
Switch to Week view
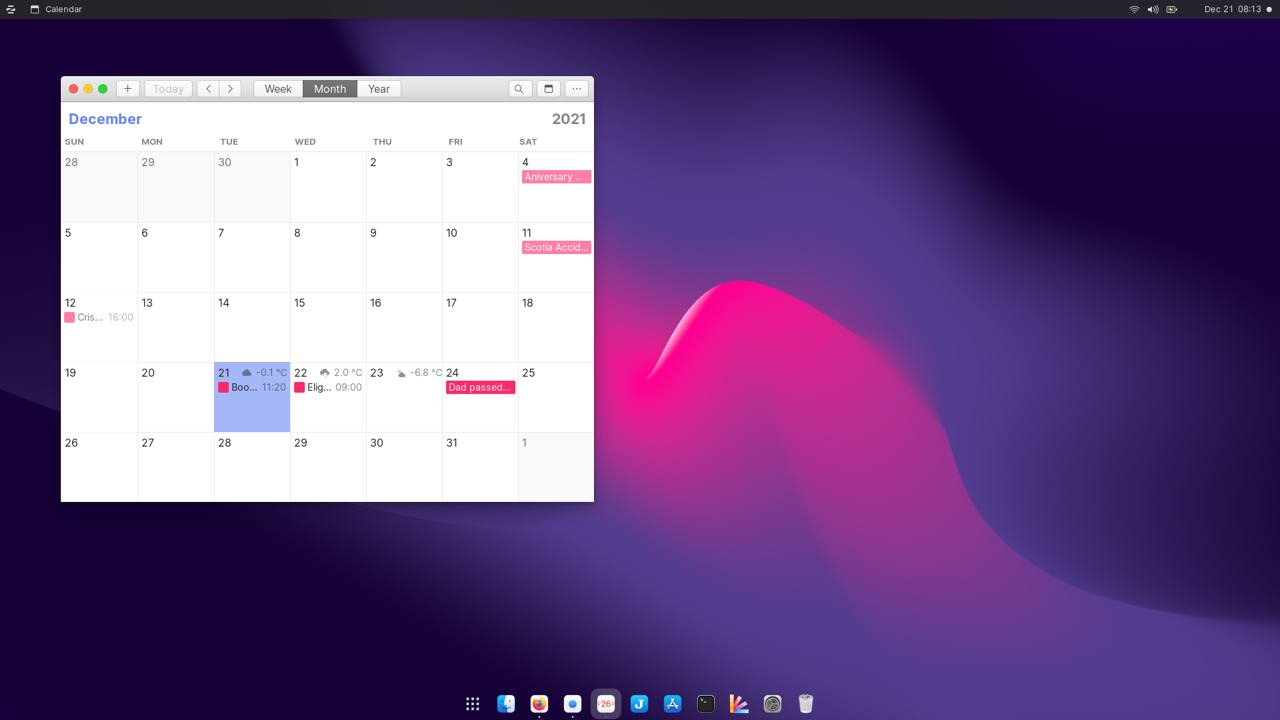pyautogui.click(x=278, y=89)
